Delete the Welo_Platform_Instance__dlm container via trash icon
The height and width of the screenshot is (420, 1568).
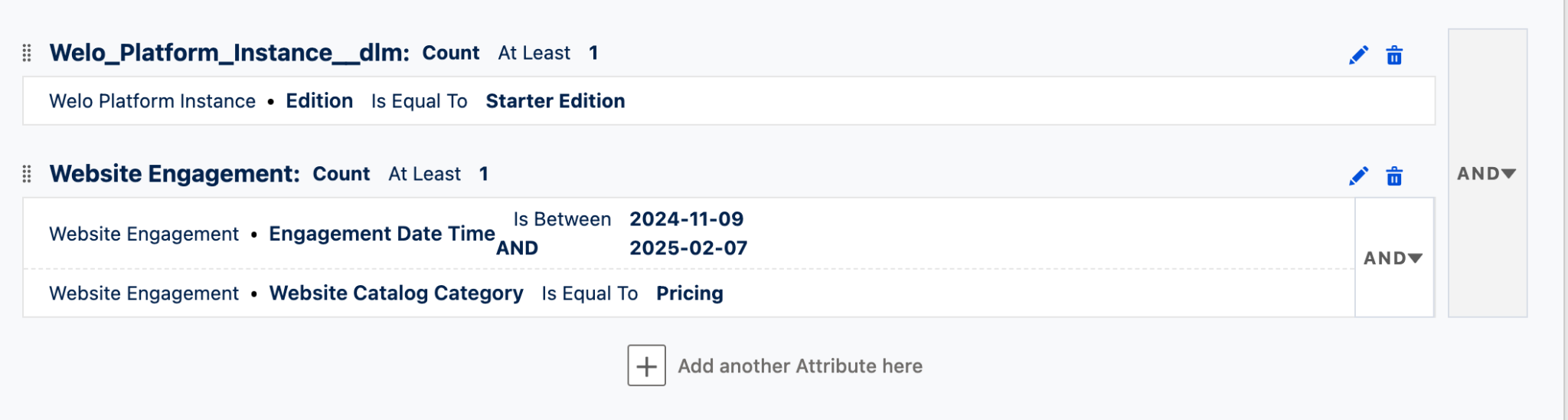pyautogui.click(x=1394, y=55)
